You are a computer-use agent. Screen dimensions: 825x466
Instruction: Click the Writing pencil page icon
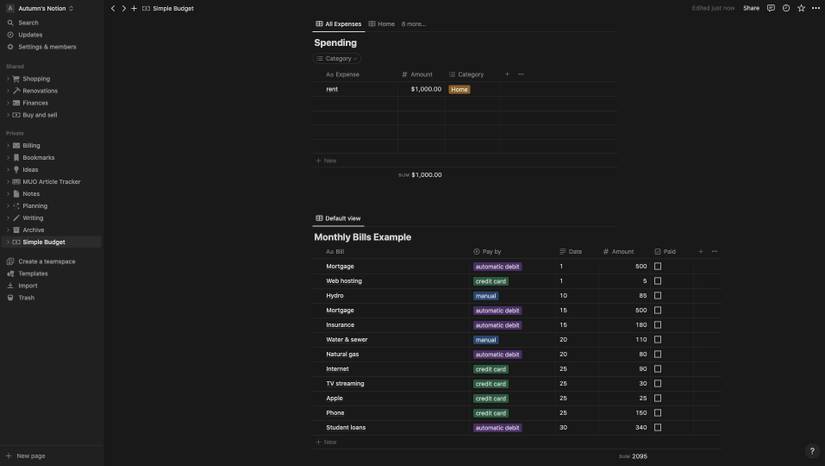(x=16, y=218)
